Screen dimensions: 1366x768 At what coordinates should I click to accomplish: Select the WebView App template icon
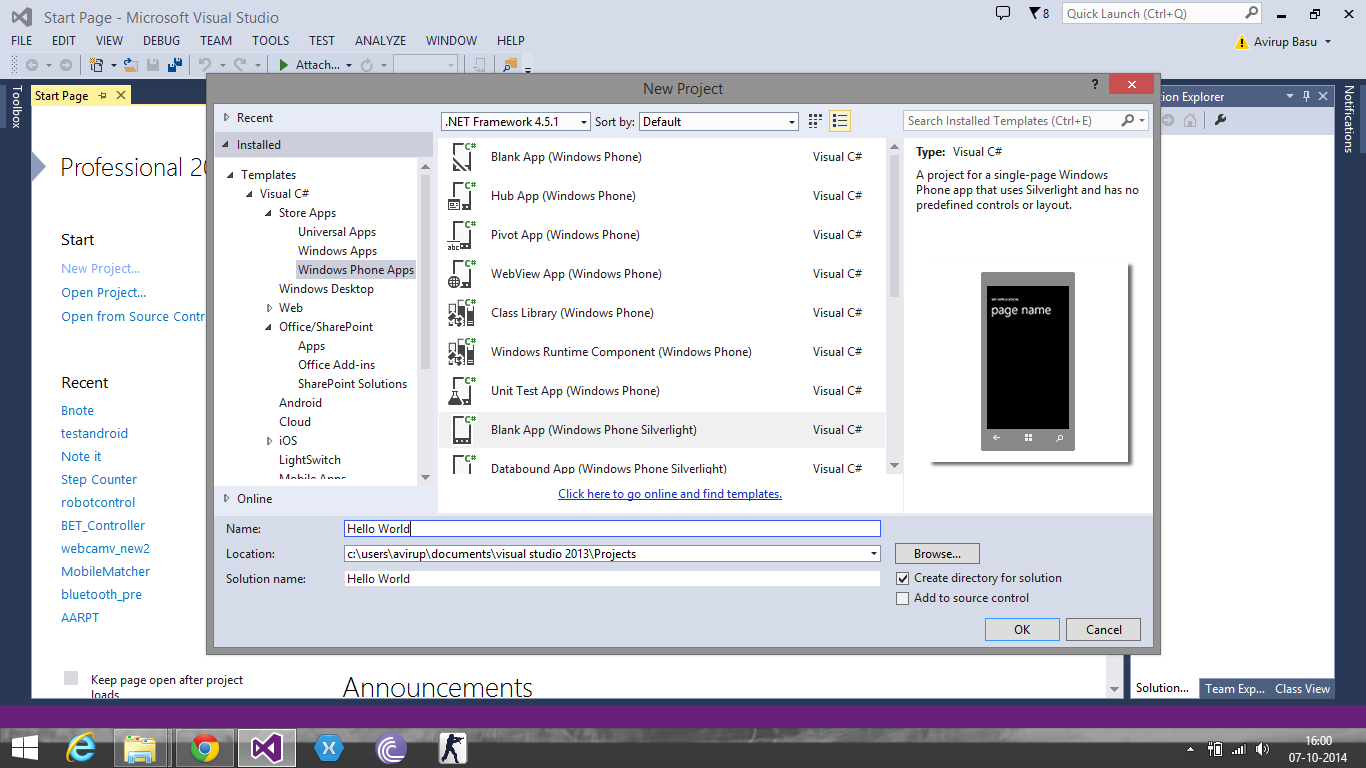pyautogui.click(x=462, y=274)
